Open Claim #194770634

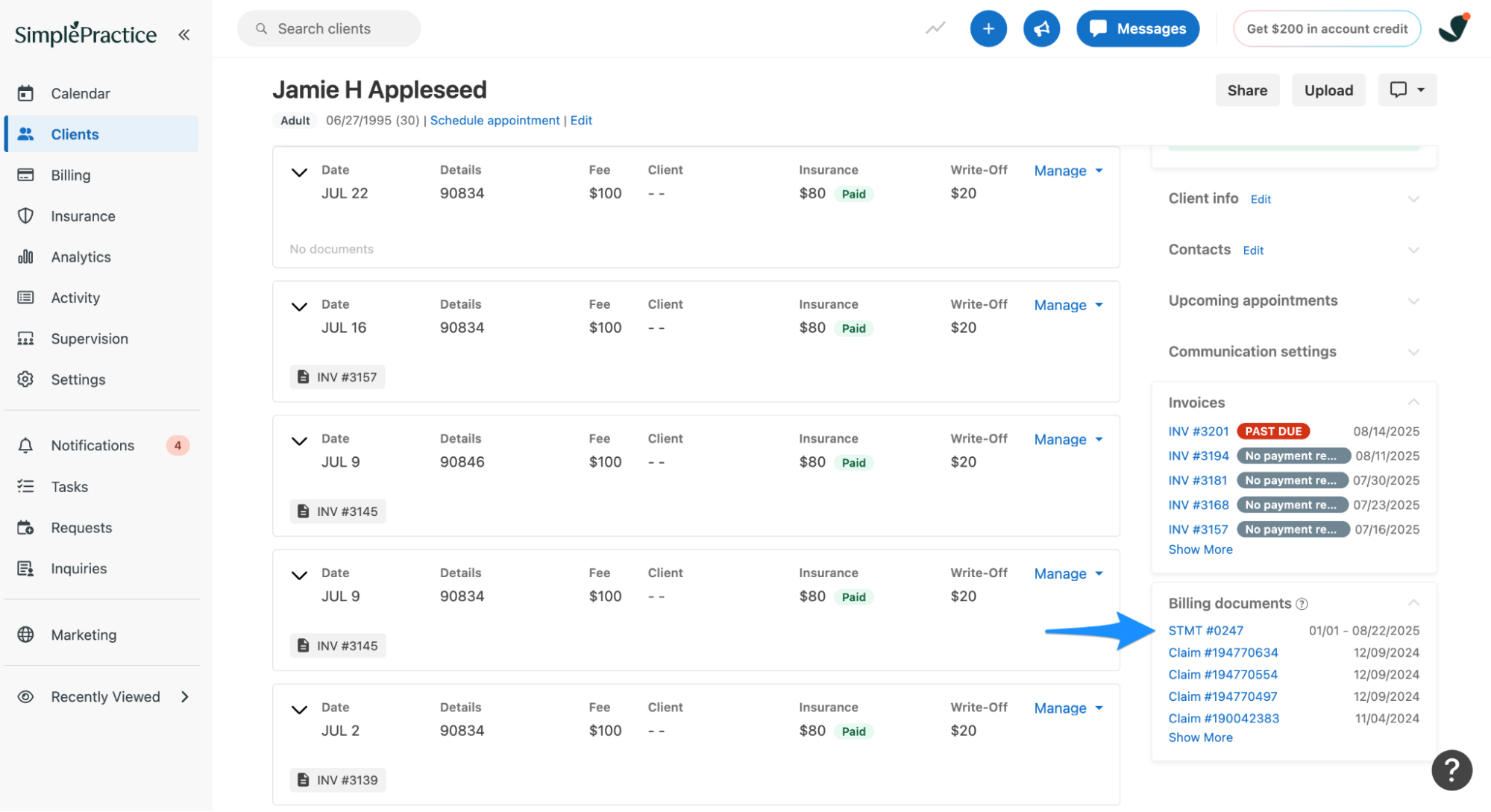[1222, 652]
